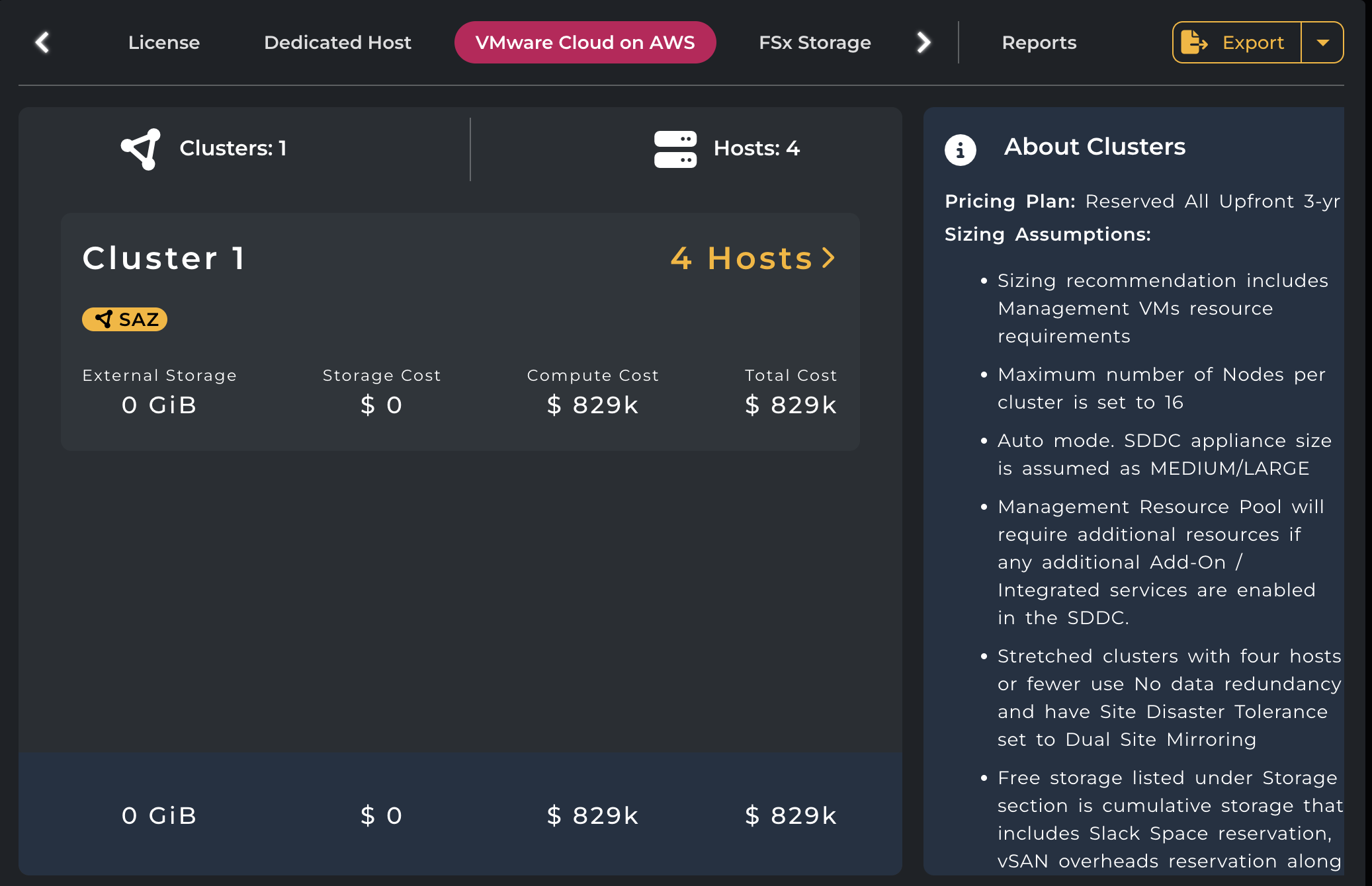
Task: Click the clusters network icon
Action: (141, 149)
